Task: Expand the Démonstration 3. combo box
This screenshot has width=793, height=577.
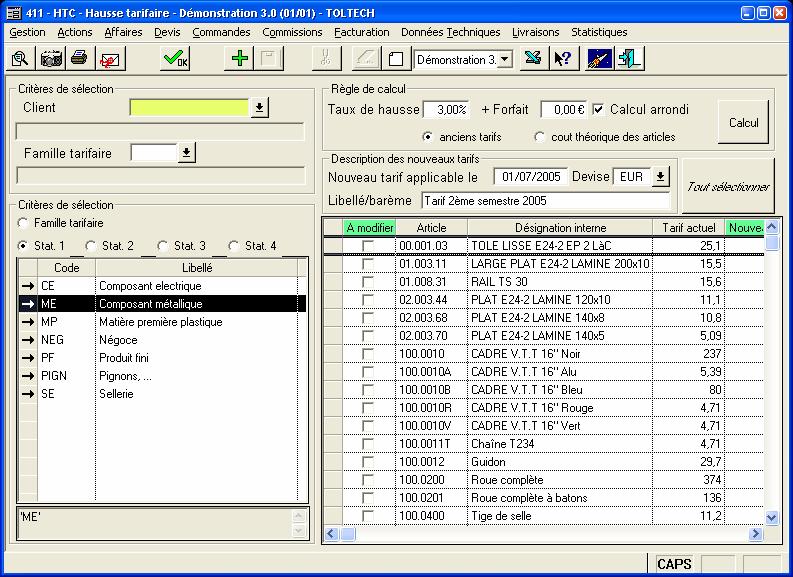Action: 504,60
